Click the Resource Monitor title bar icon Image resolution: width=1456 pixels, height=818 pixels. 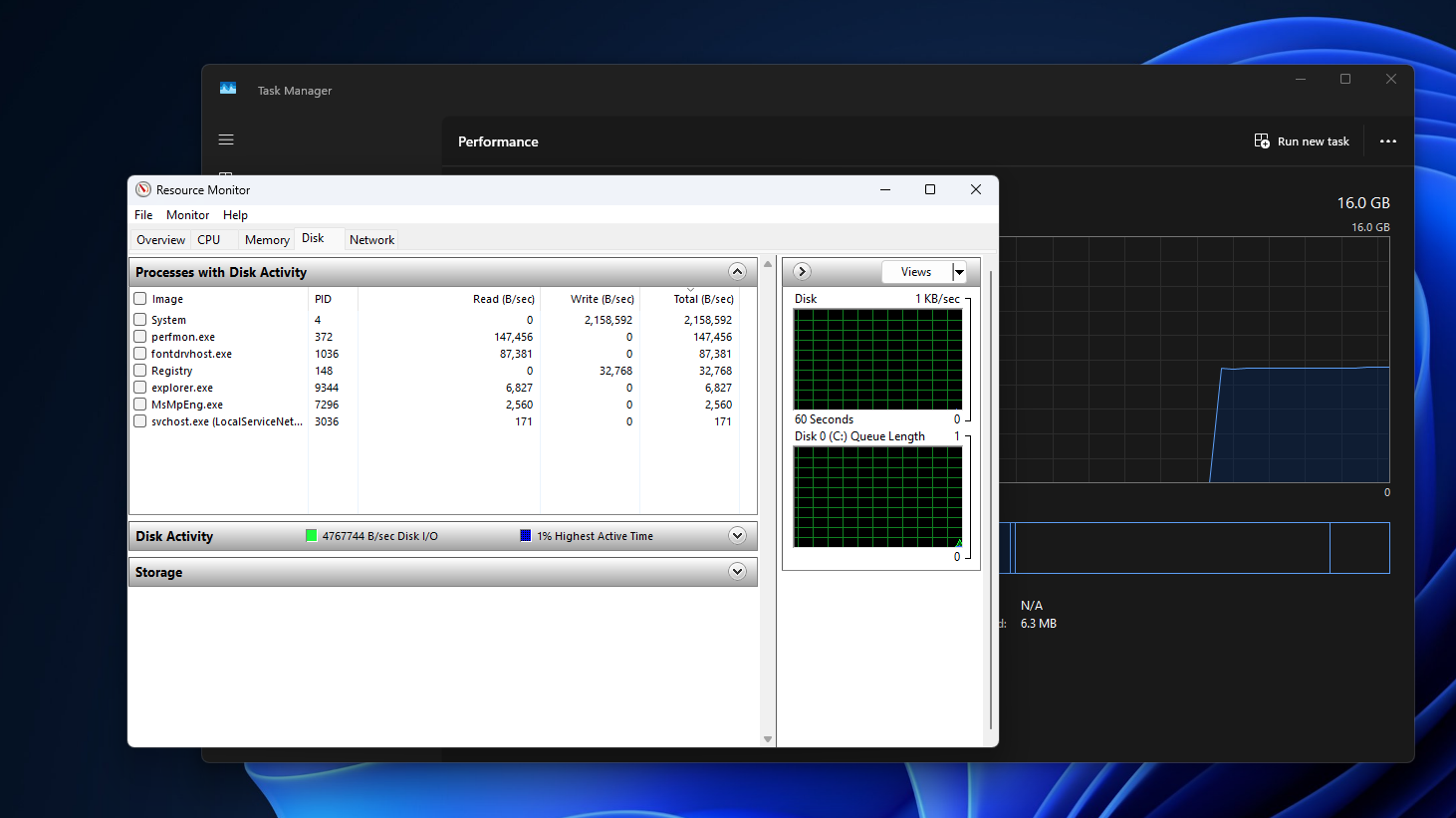143,189
